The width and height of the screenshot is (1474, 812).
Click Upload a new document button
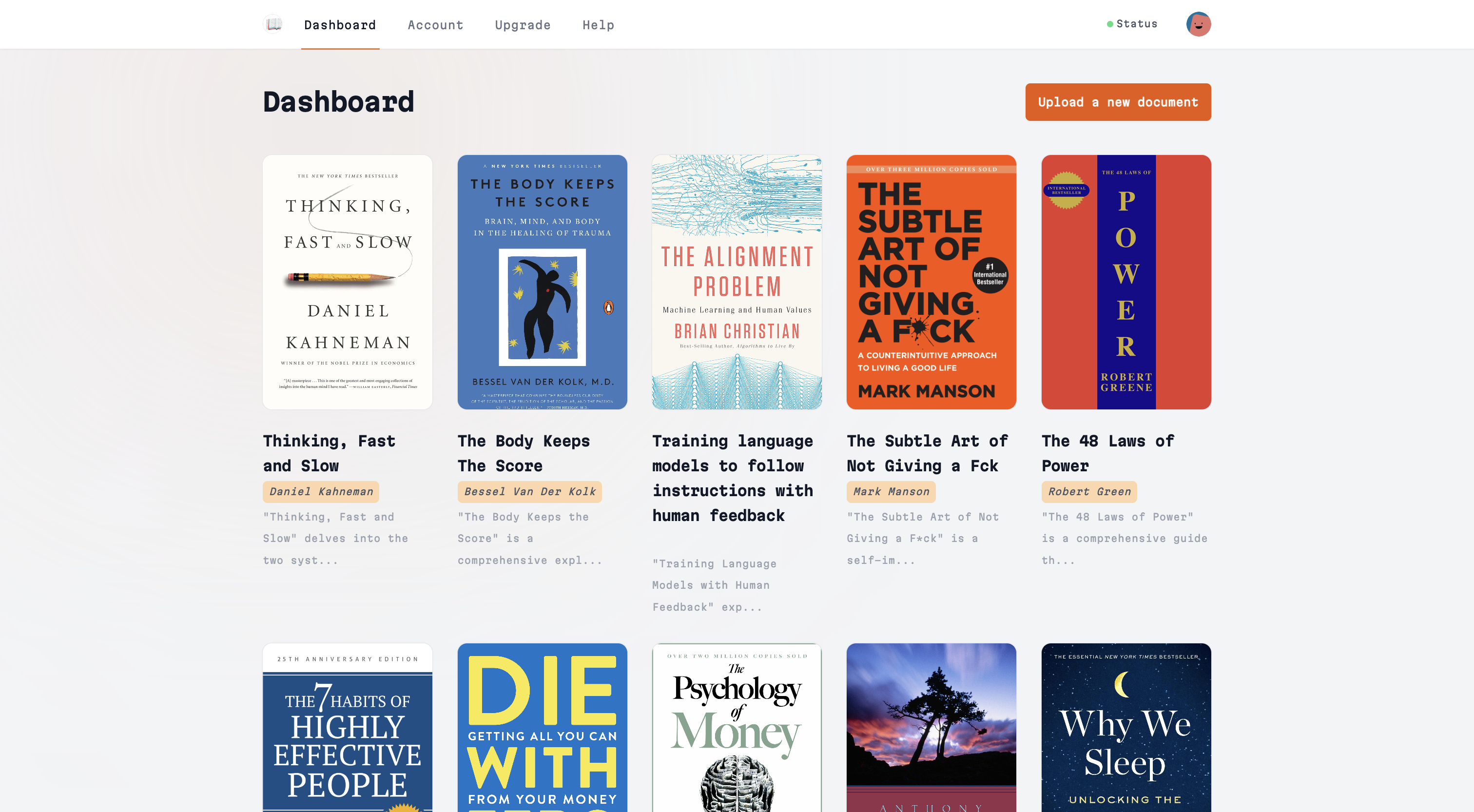click(1118, 102)
